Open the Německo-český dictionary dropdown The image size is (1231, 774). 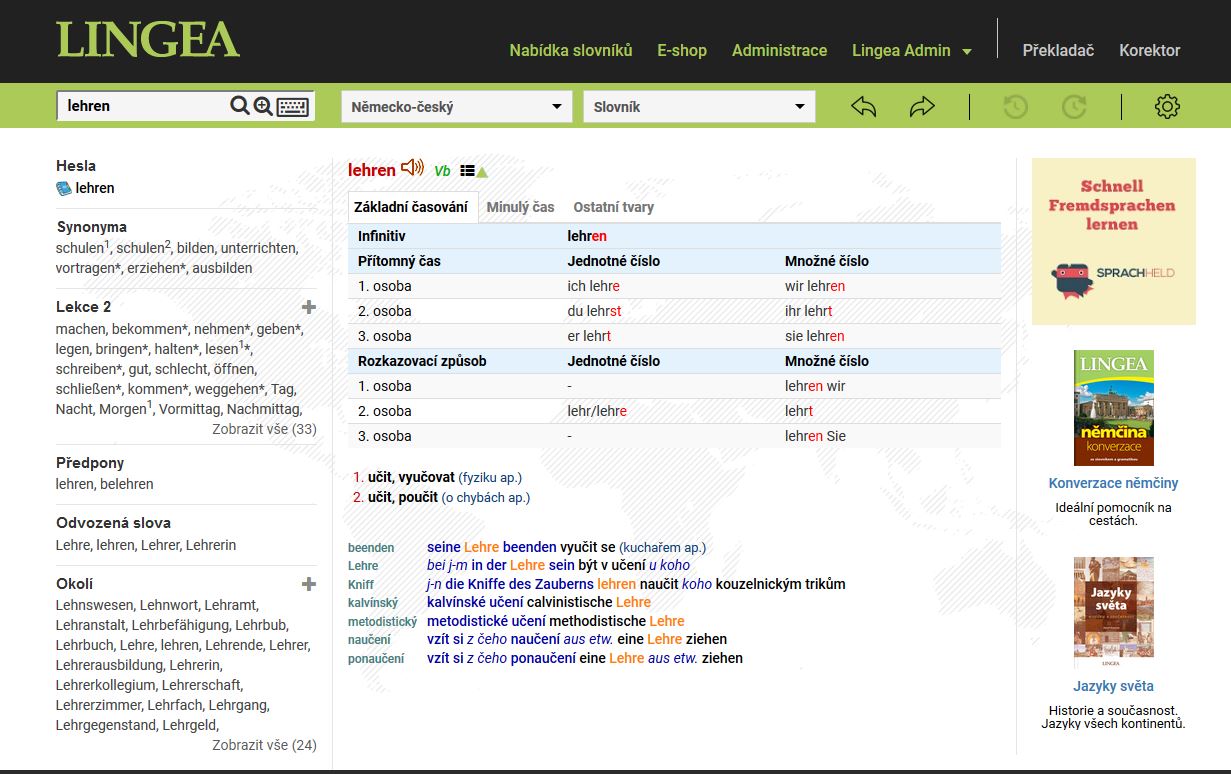tap(457, 107)
